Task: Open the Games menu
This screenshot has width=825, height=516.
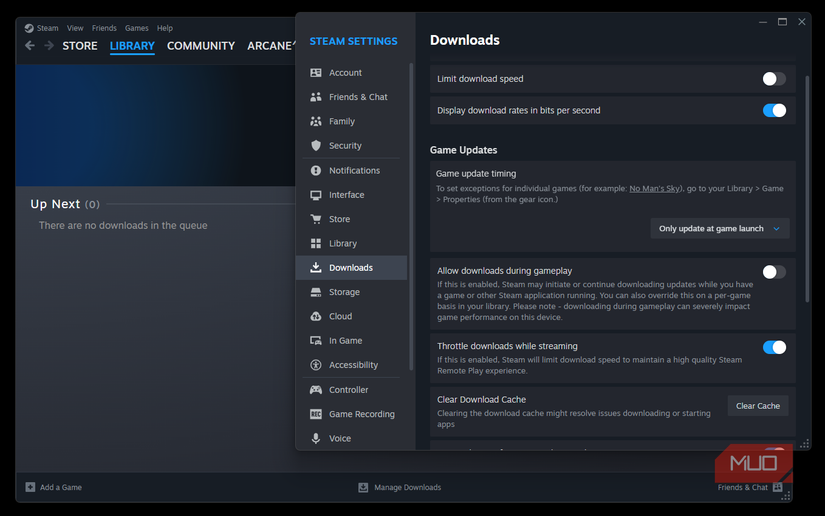Action: (x=136, y=28)
